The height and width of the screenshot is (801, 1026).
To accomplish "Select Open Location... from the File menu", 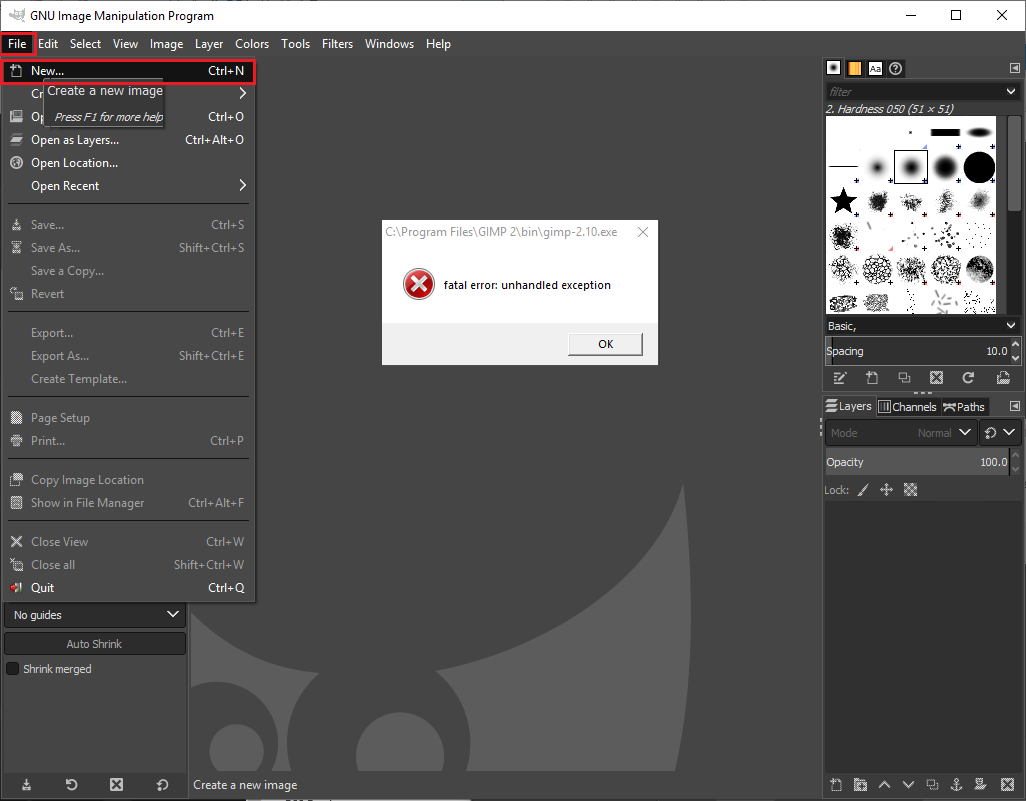I will (x=129, y=163).
